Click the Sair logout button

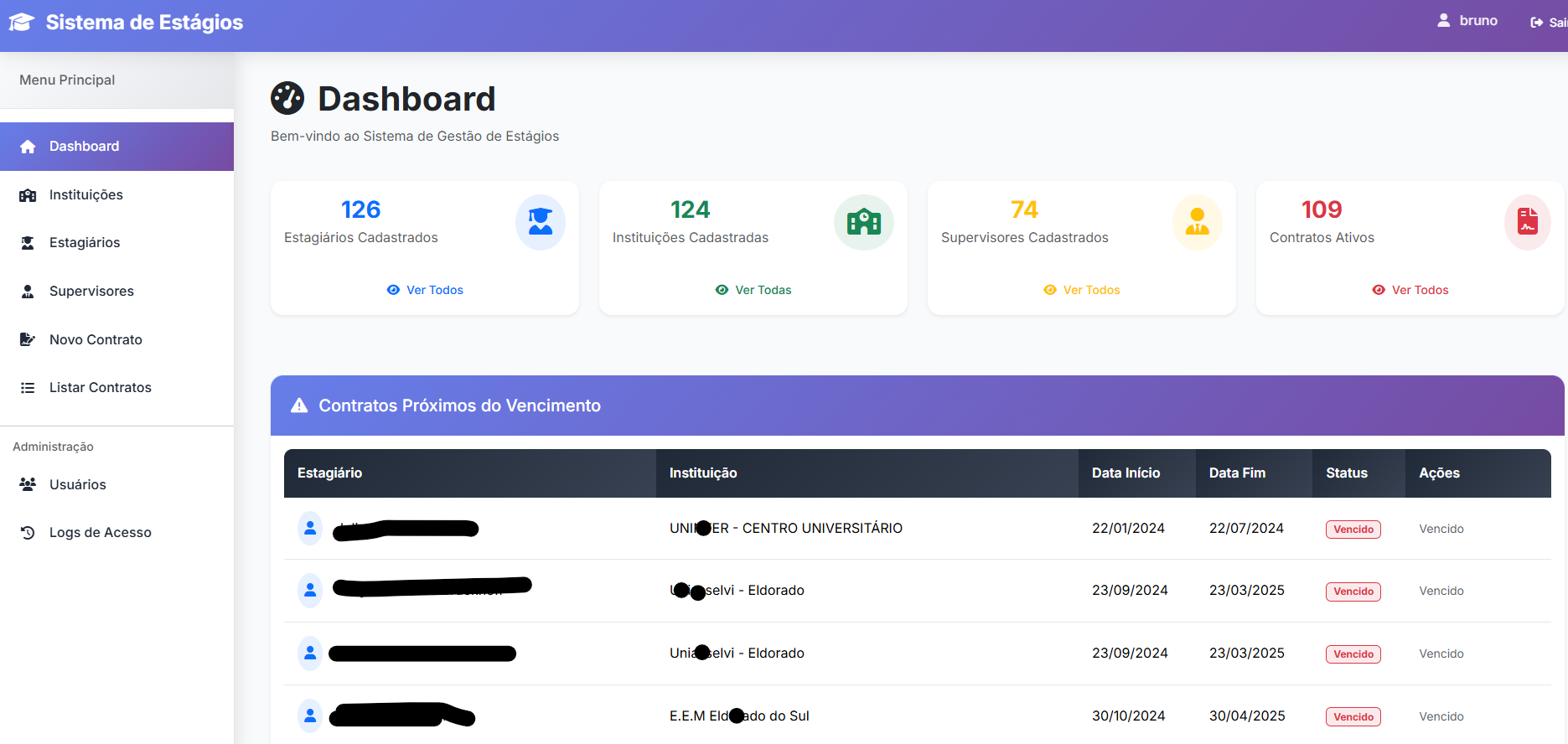[1549, 23]
